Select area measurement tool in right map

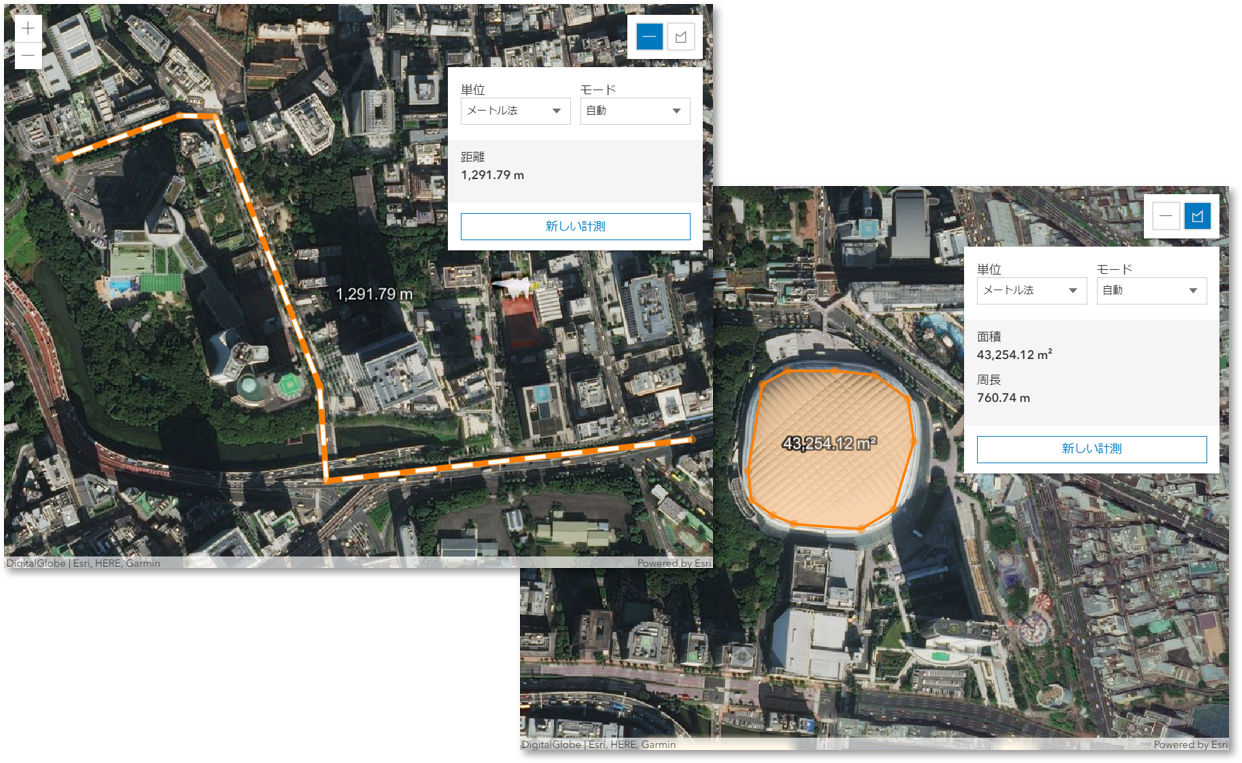[1198, 216]
